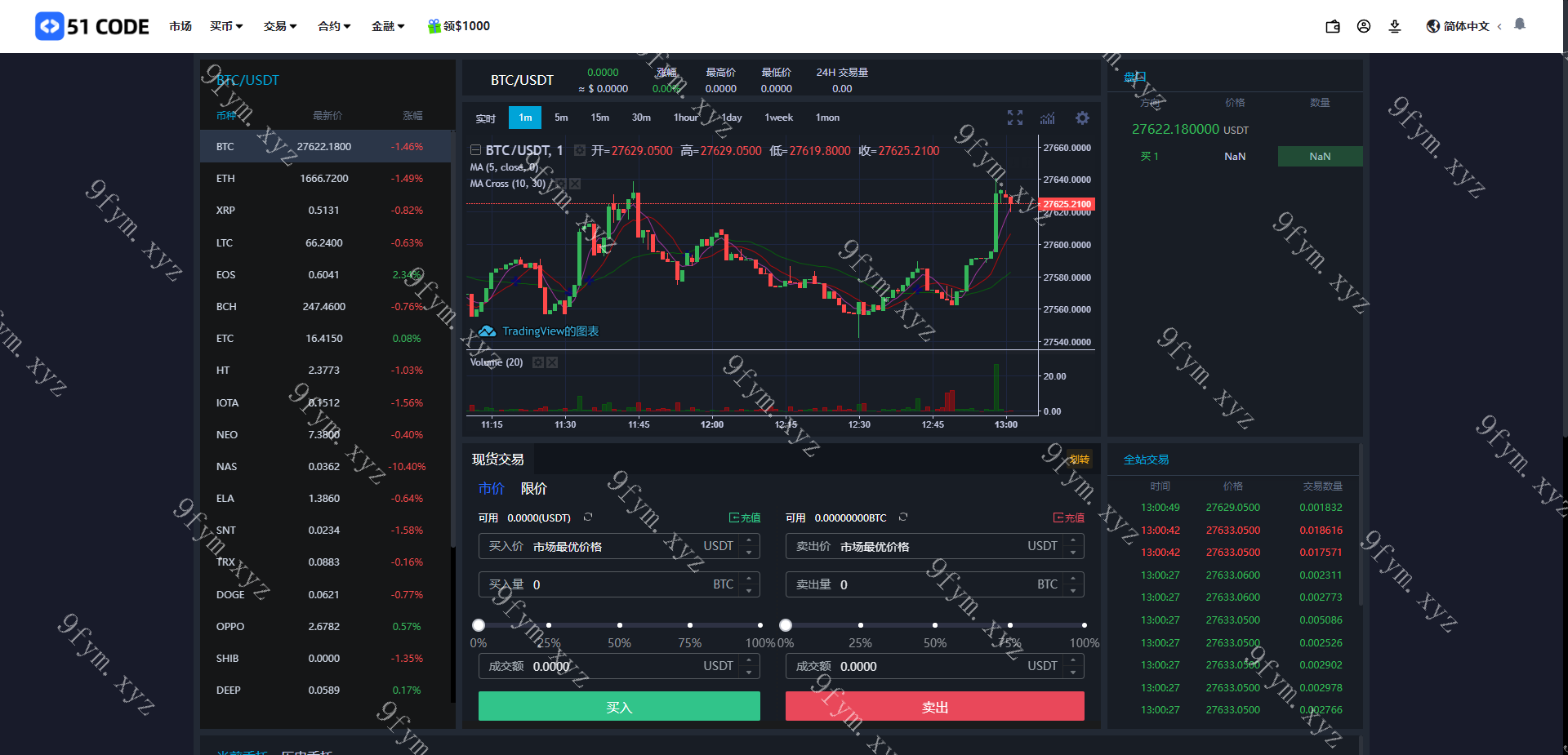The width and height of the screenshot is (1568, 755).
Task: Select the 5m chart interval
Action: 561,118
